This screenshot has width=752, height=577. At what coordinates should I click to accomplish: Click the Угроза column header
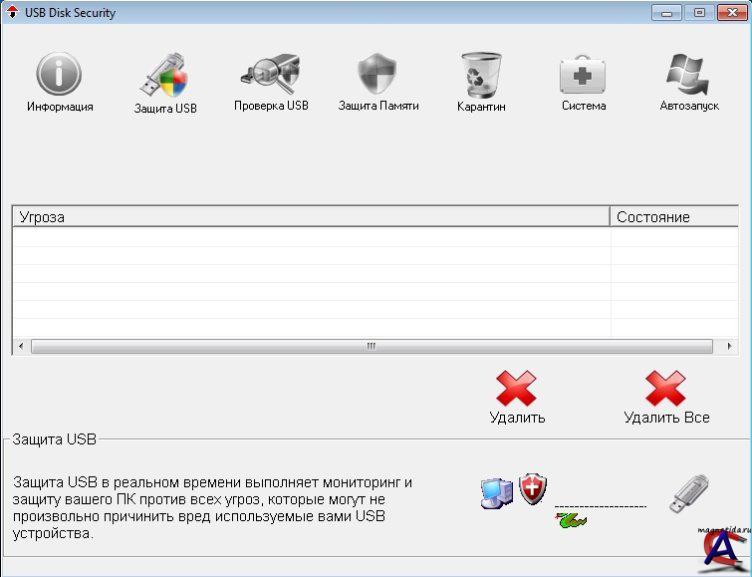(310, 217)
